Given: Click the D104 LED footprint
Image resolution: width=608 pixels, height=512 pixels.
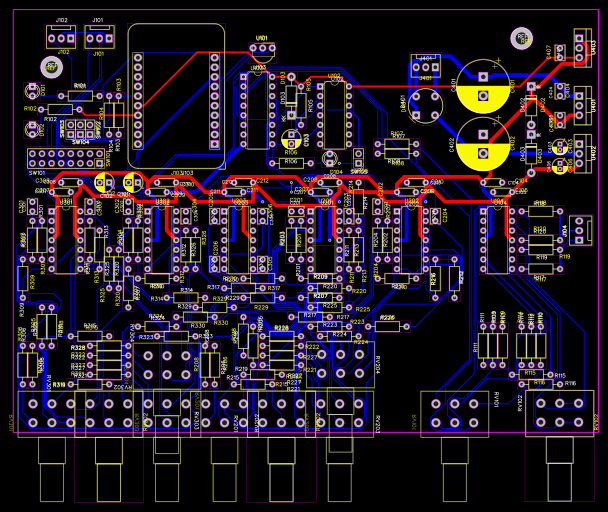Looking at the screenshot, I should coord(330,159).
